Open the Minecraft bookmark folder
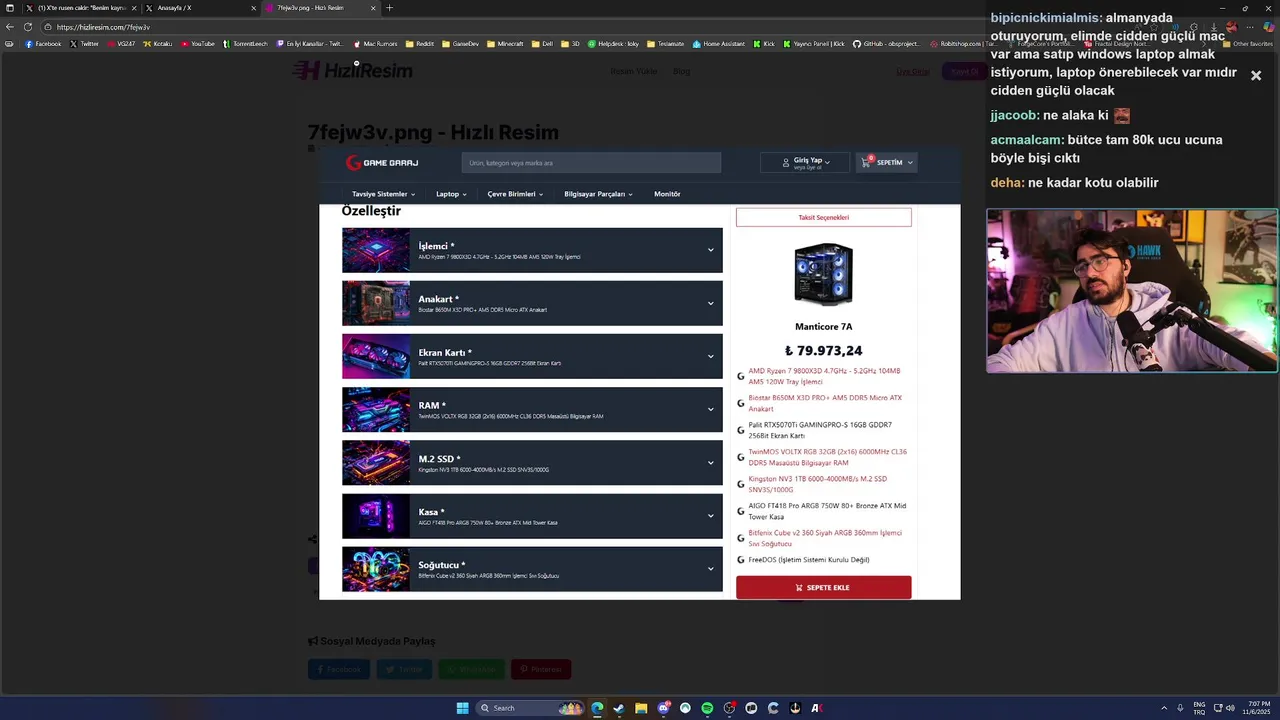Screen dimensions: 1280x720 click(x=505, y=44)
